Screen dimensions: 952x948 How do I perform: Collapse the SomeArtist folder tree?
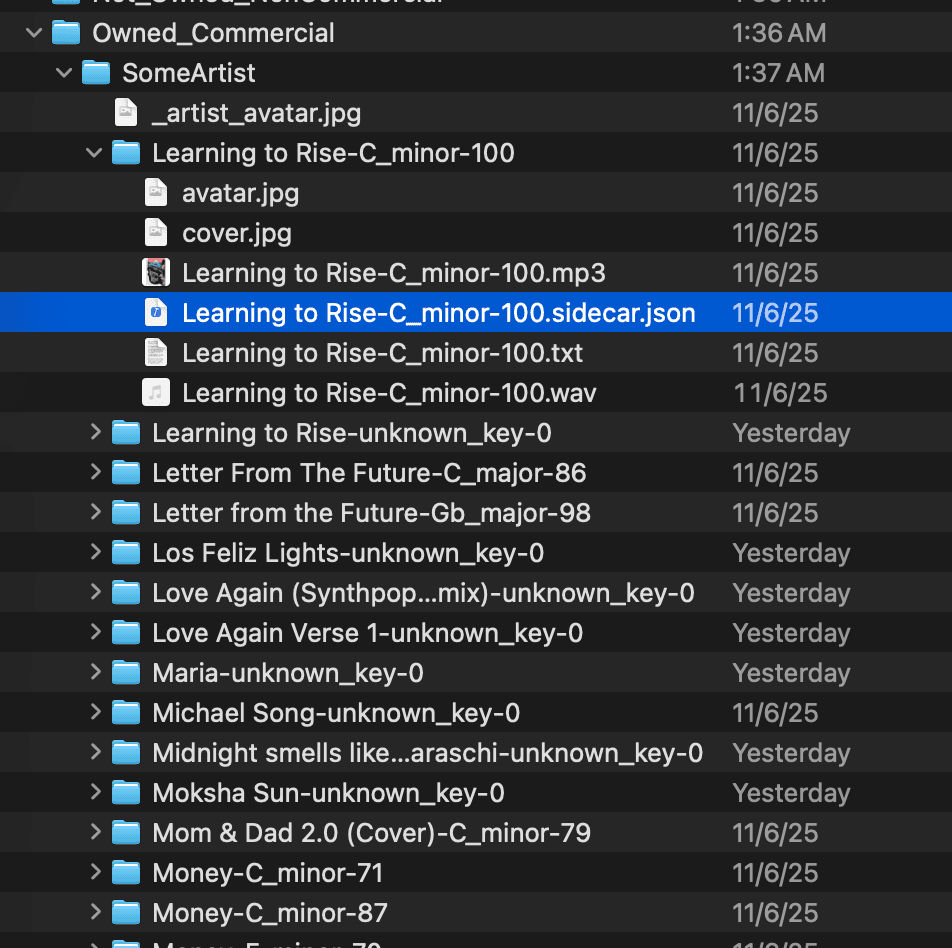tap(64, 73)
